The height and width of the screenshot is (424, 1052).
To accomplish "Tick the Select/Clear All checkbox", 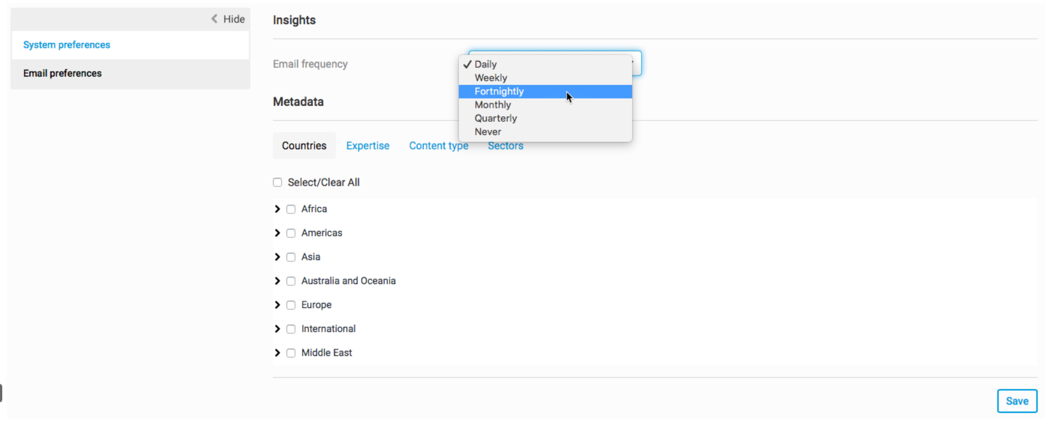I will click(277, 182).
